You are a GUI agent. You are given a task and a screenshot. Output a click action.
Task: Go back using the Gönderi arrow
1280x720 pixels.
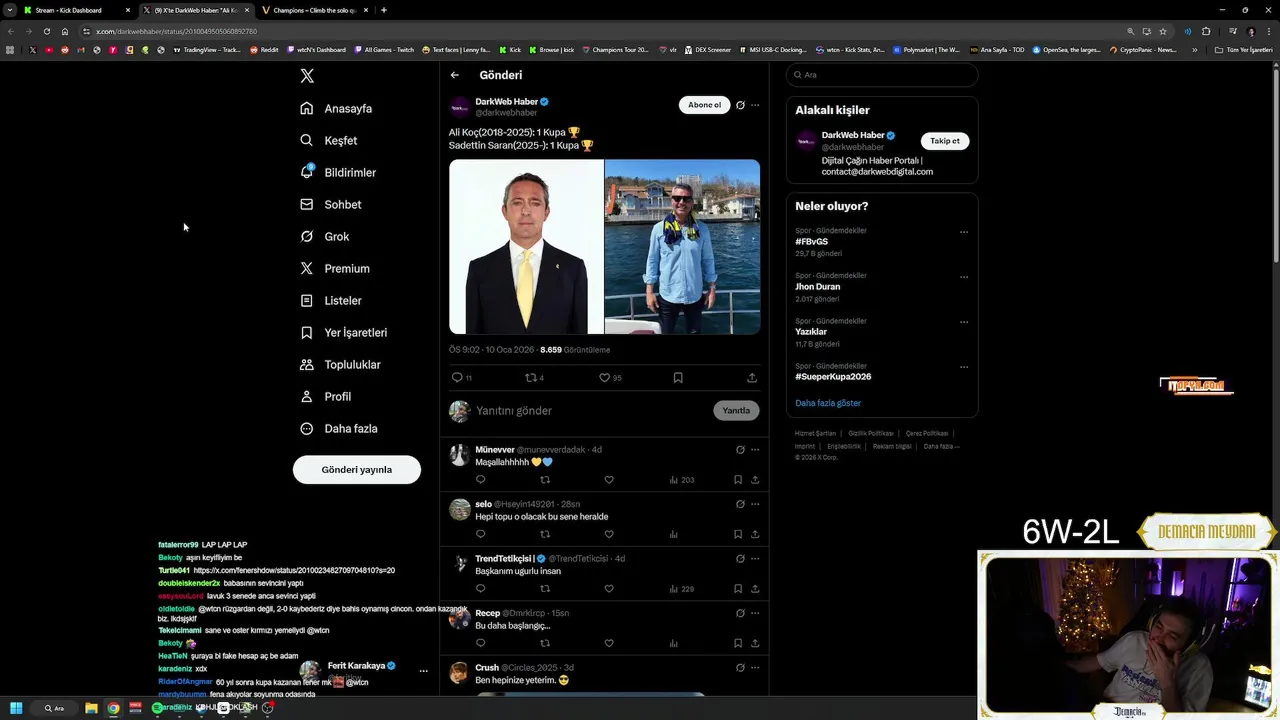[454, 75]
